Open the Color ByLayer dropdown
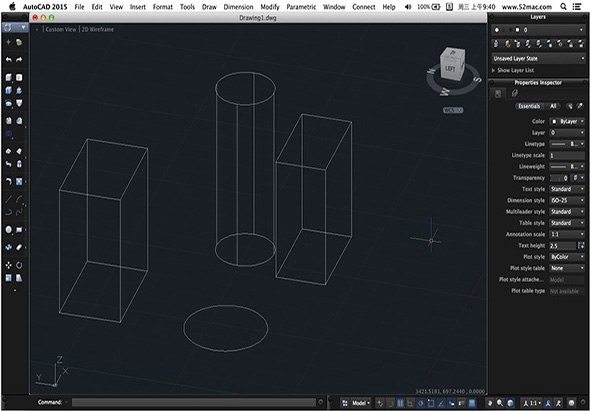 tap(567, 122)
